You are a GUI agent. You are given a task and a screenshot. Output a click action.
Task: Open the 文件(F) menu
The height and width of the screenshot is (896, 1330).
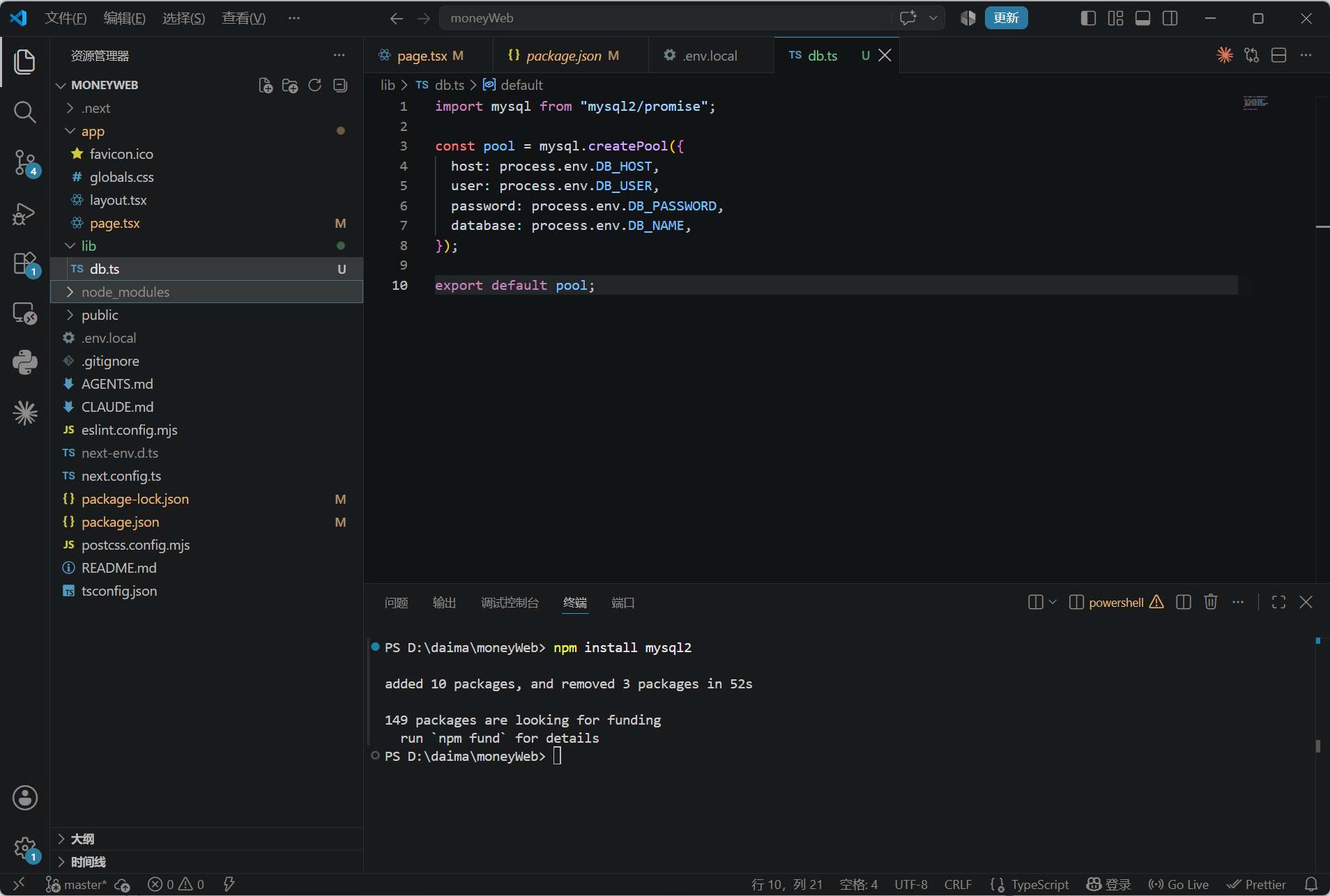pyautogui.click(x=66, y=18)
